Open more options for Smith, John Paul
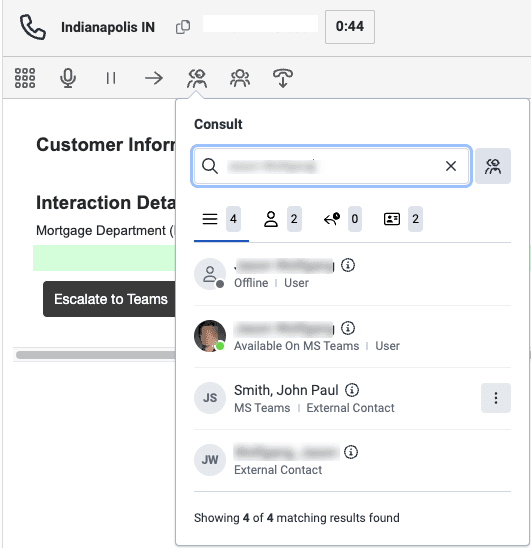 coord(496,398)
